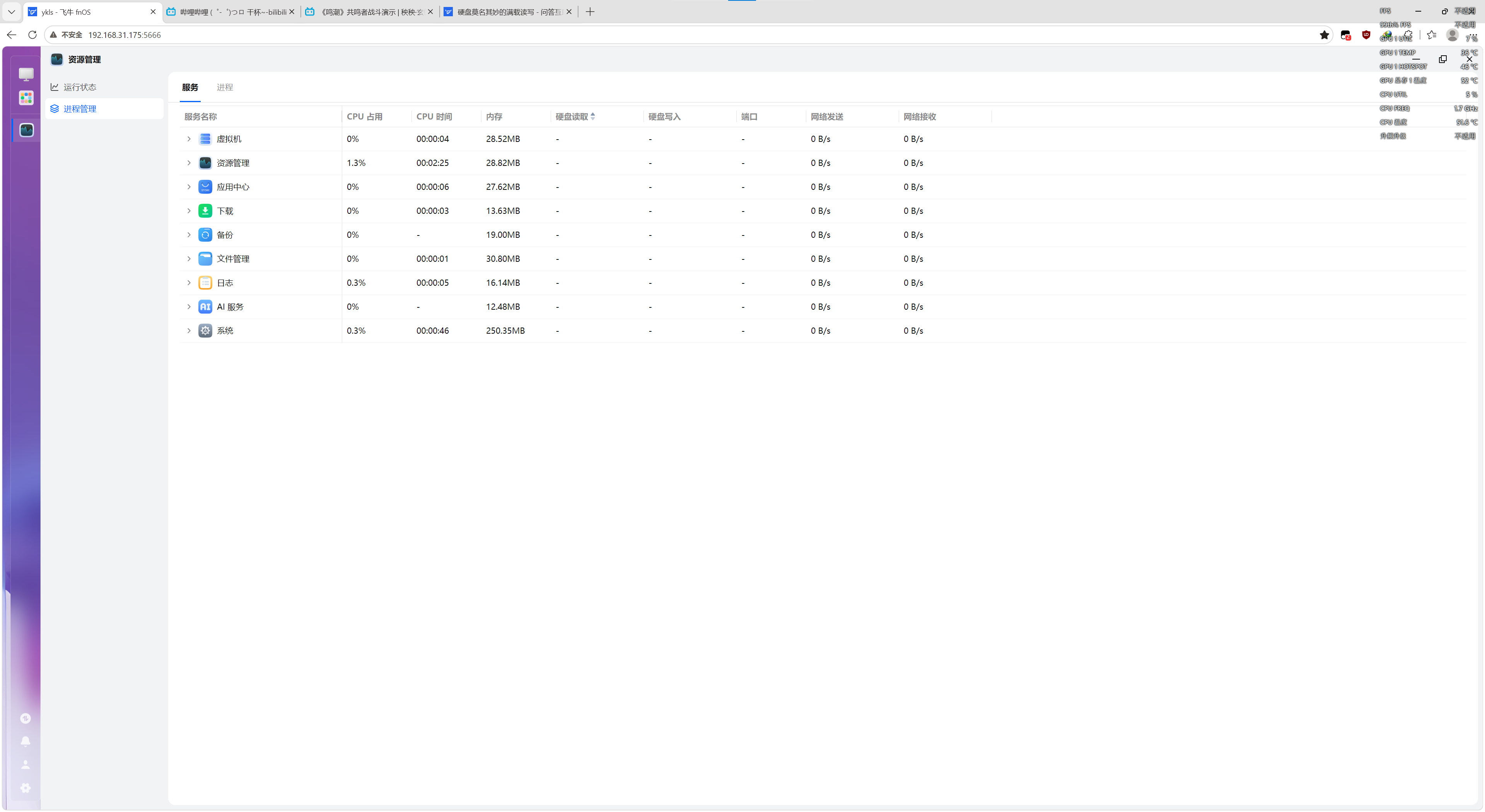Screen dimensions: 1485x812
Task: Open notifications bell in sidebar
Action: point(26,741)
